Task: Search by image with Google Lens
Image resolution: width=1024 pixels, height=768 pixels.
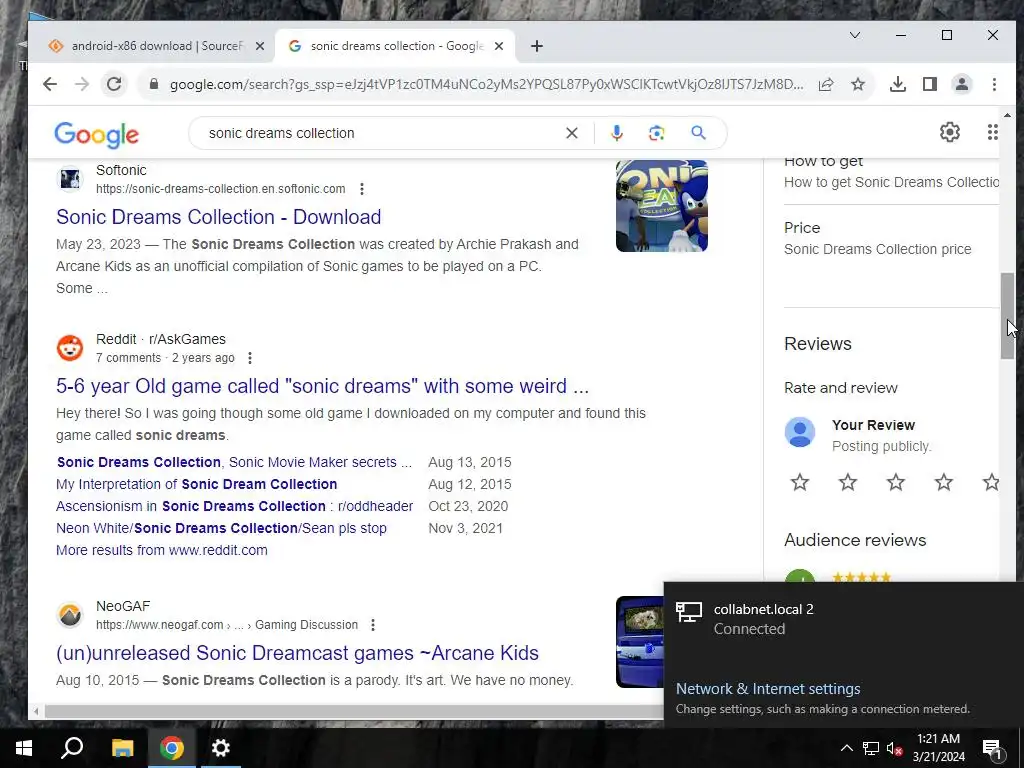Action: [x=656, y=133]
